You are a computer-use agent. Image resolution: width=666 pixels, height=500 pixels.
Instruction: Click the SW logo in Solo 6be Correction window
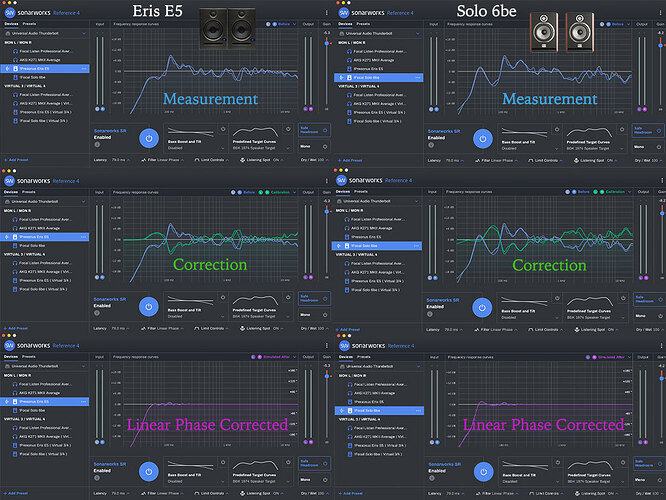click(341, 181)
